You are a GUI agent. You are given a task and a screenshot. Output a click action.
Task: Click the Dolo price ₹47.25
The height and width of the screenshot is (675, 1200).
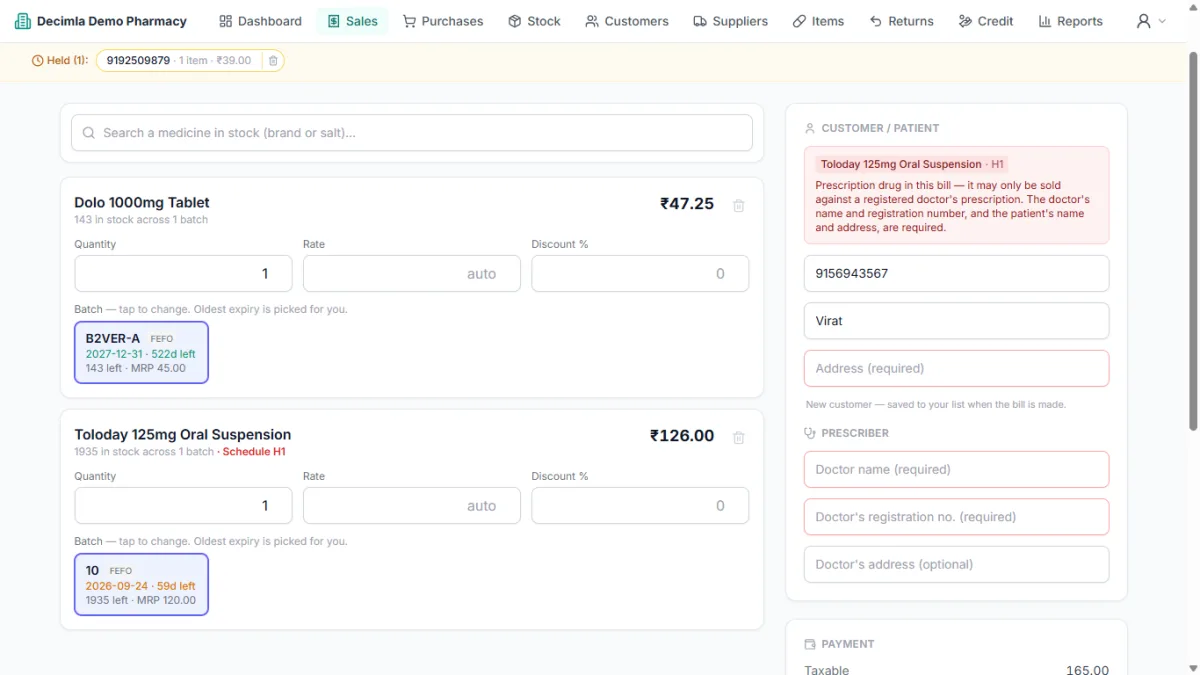(x=687, y=204)
